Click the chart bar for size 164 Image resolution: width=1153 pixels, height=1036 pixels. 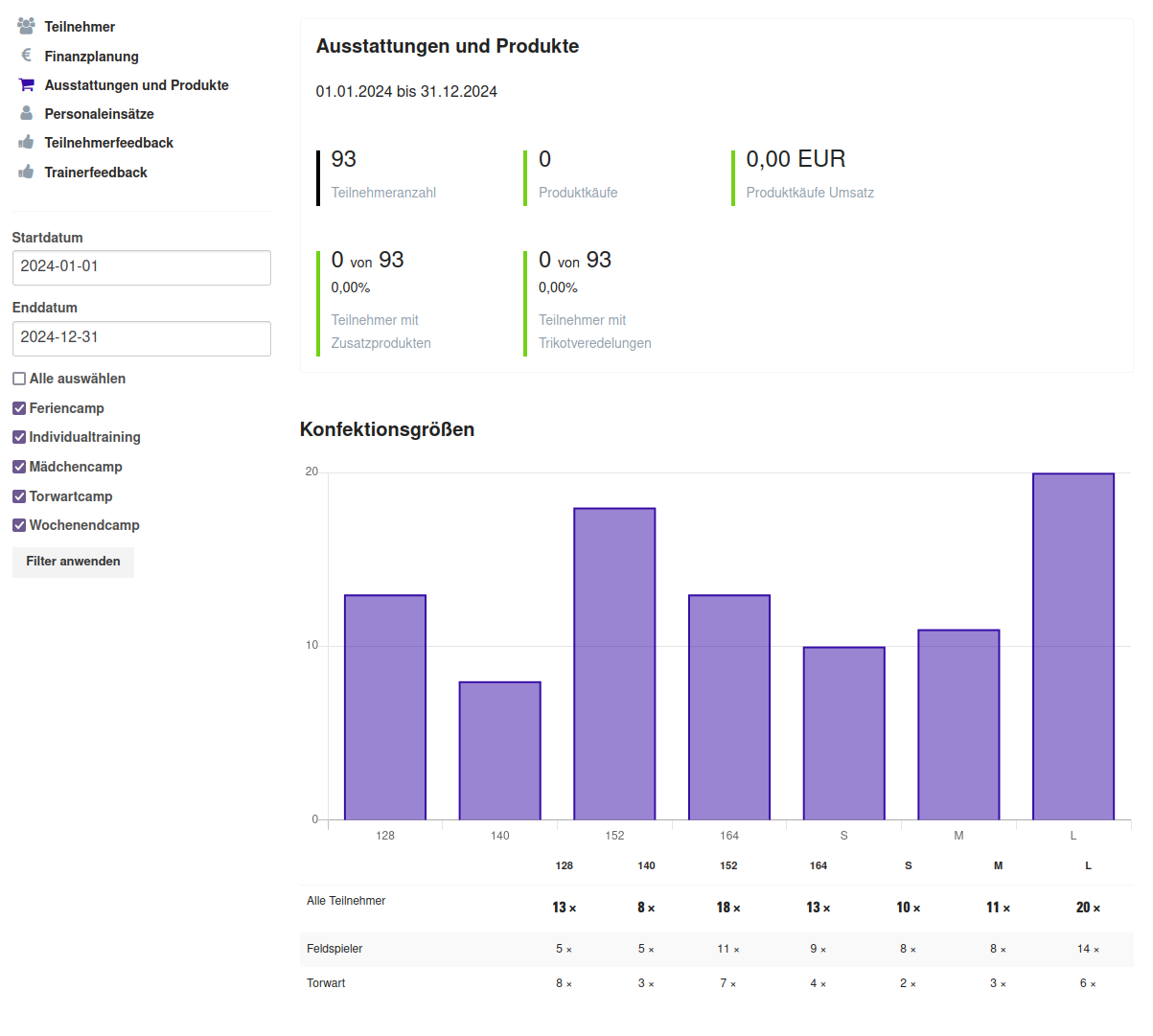coord(729,707)
